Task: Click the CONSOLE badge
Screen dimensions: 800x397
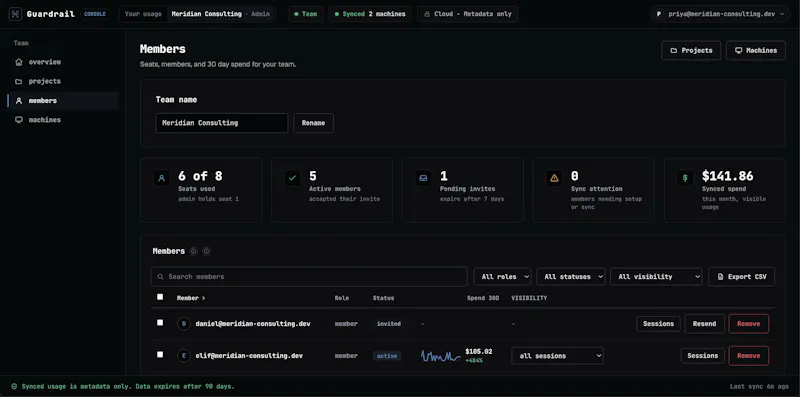Action: point(95,14)
